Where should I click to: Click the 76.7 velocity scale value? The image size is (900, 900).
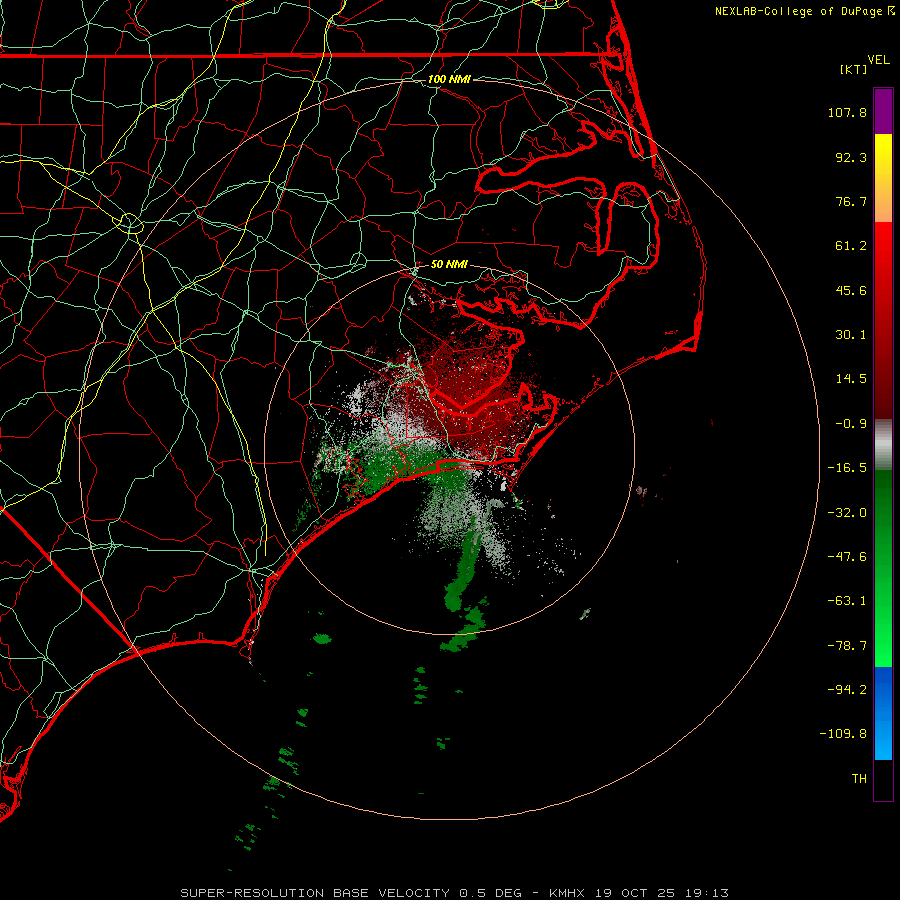(x=851, y=201)
